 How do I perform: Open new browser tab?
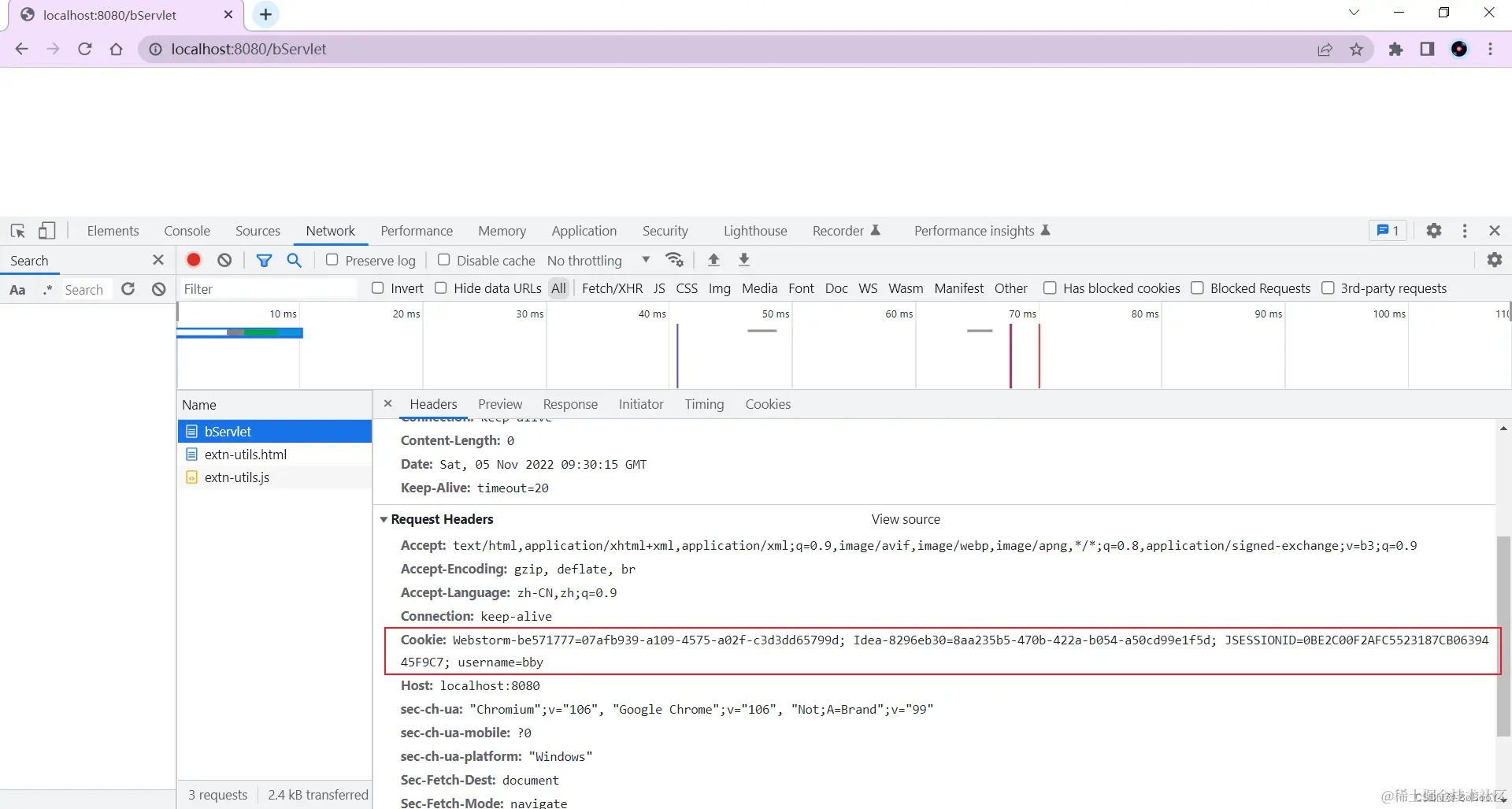click(265, 14)
